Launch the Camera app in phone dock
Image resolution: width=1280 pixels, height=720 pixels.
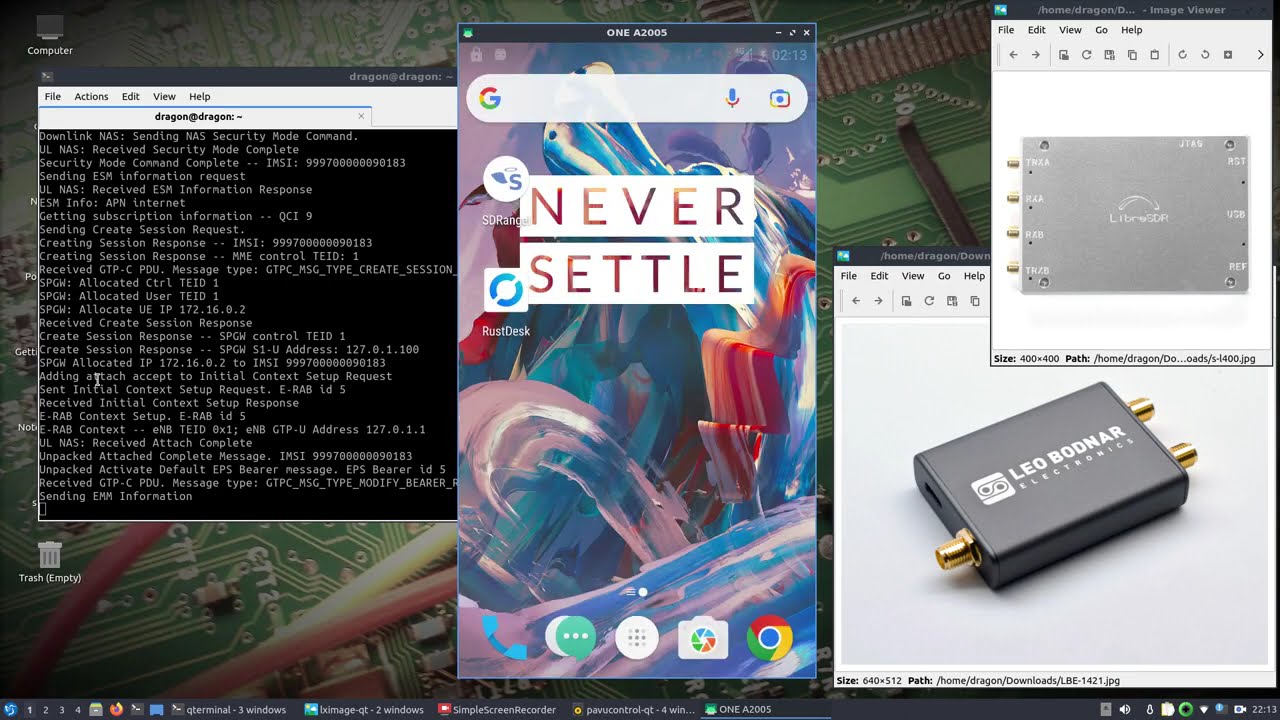[703, 638]
